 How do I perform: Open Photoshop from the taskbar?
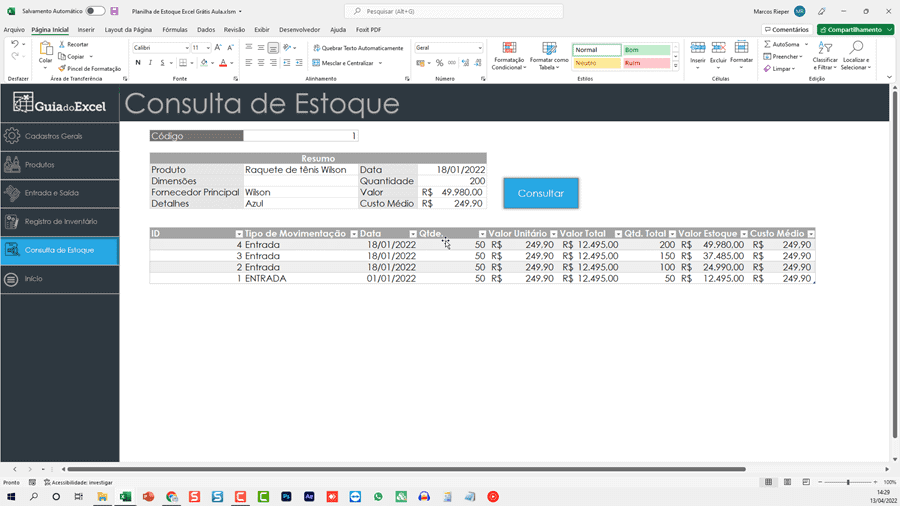point(286,497)
